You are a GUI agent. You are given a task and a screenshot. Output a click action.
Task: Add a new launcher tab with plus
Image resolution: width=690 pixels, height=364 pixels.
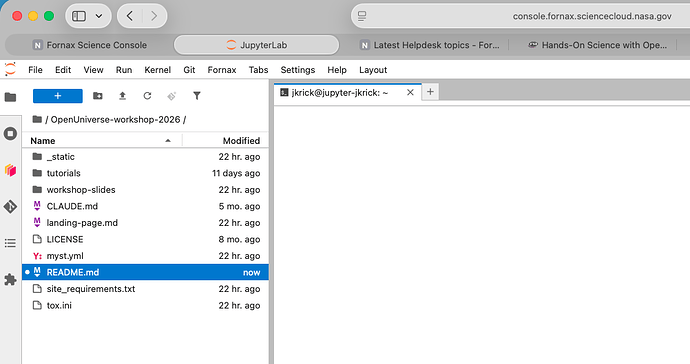(x=430, y=92)
